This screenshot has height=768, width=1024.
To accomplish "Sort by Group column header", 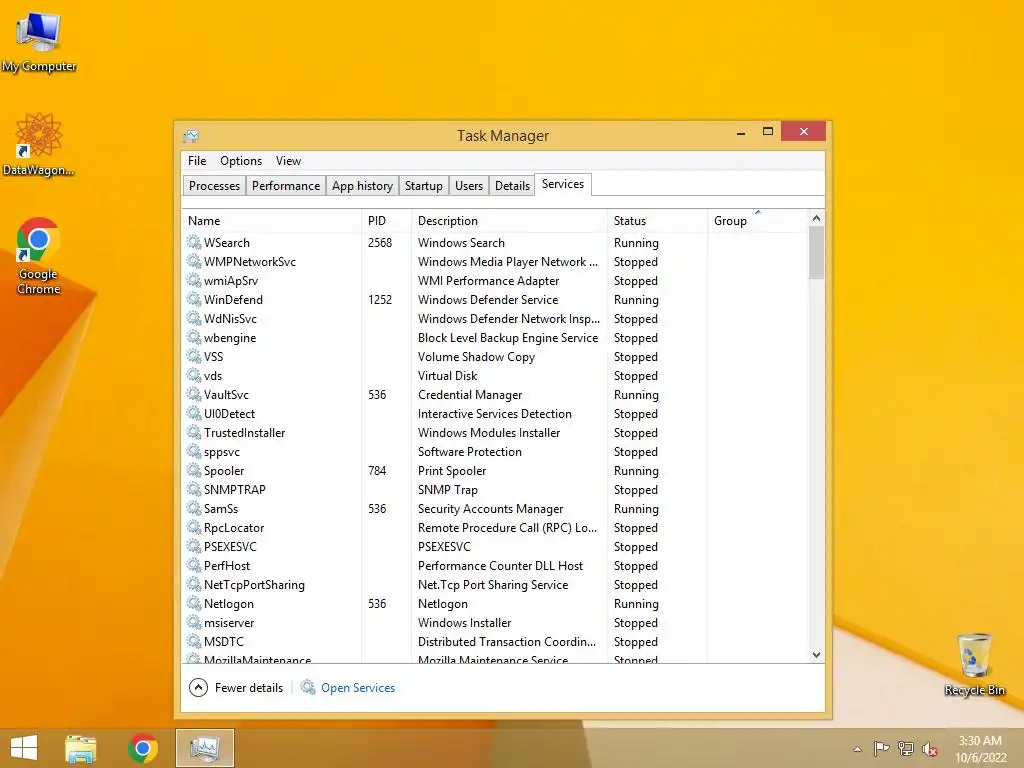I will click(758, 221).
